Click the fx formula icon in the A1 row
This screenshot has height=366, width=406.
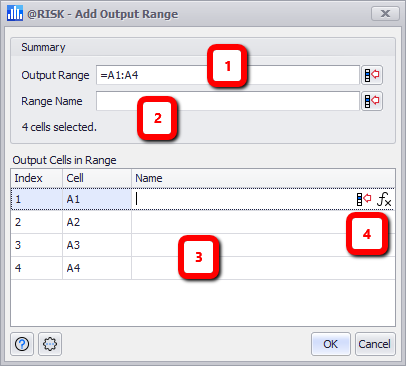point(384,199)
